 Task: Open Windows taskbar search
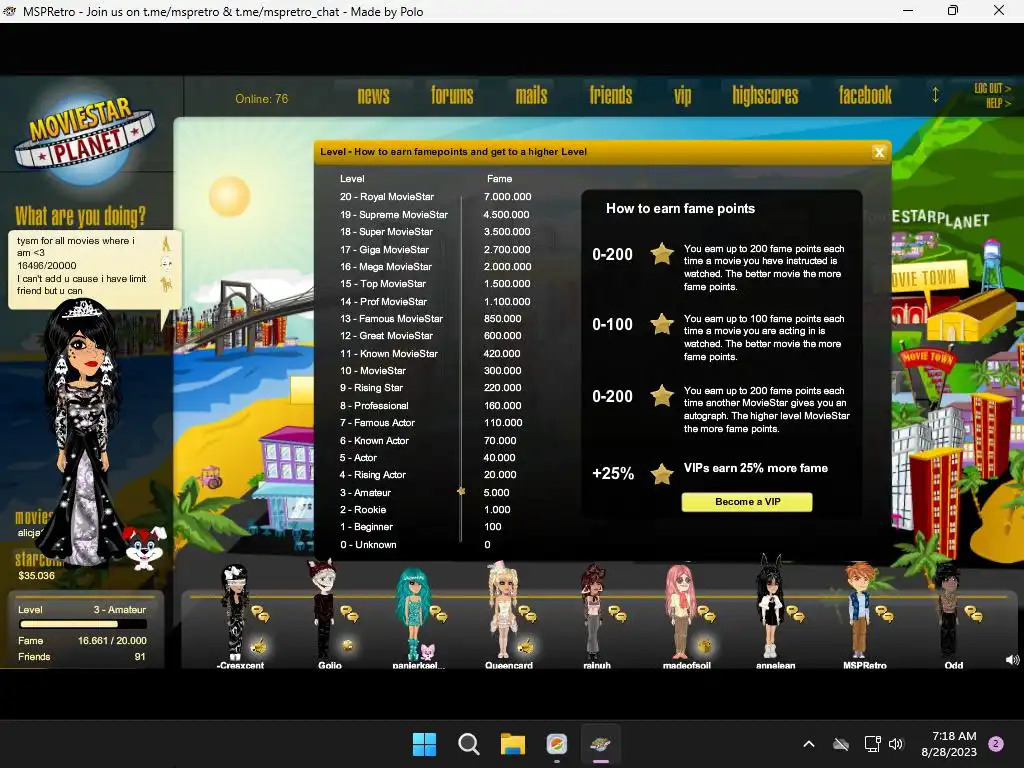pos(468,744)
